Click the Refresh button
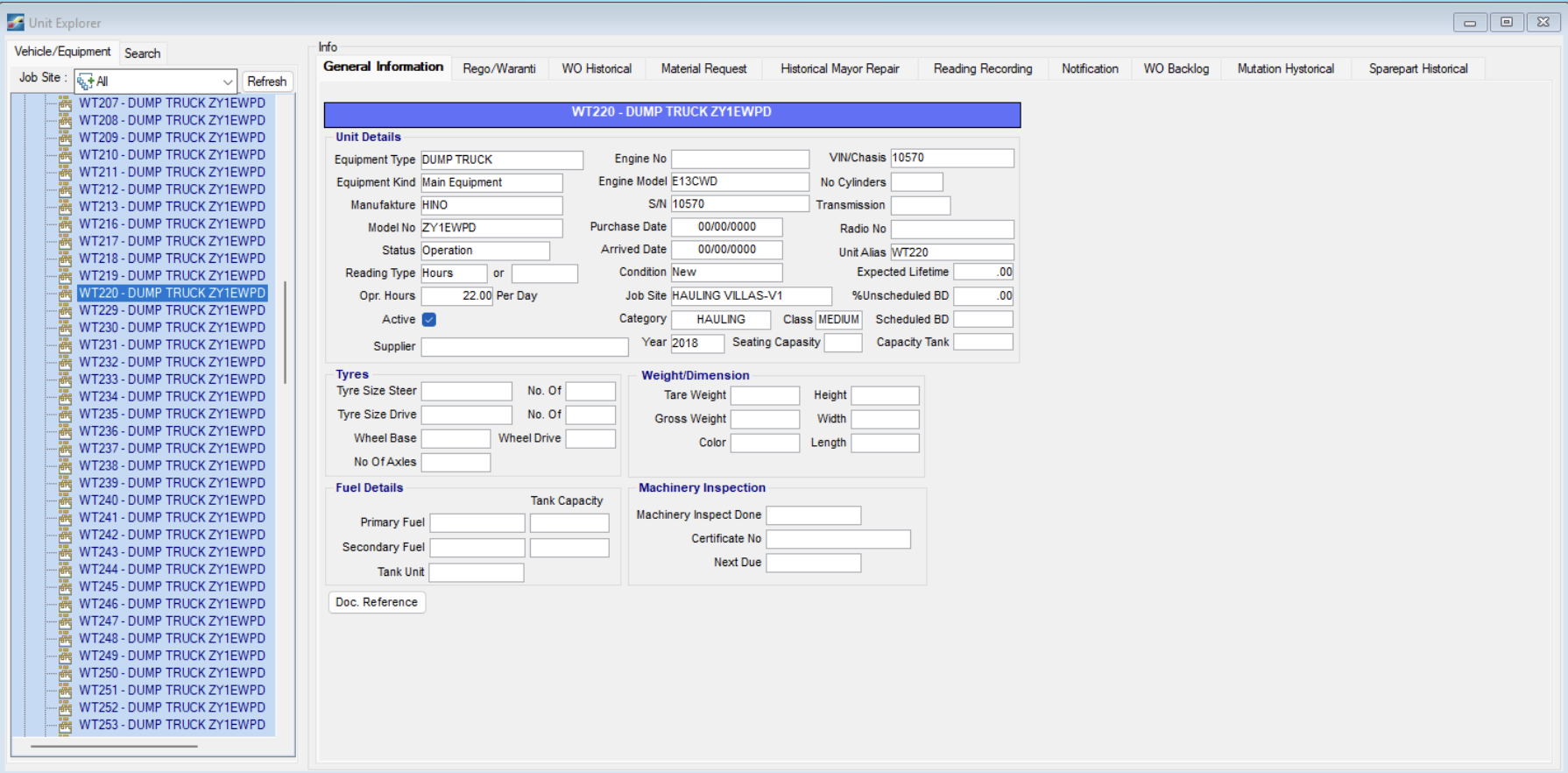Image resolution: width=1568 pixels, height=773 pixels. pos(267,82)
